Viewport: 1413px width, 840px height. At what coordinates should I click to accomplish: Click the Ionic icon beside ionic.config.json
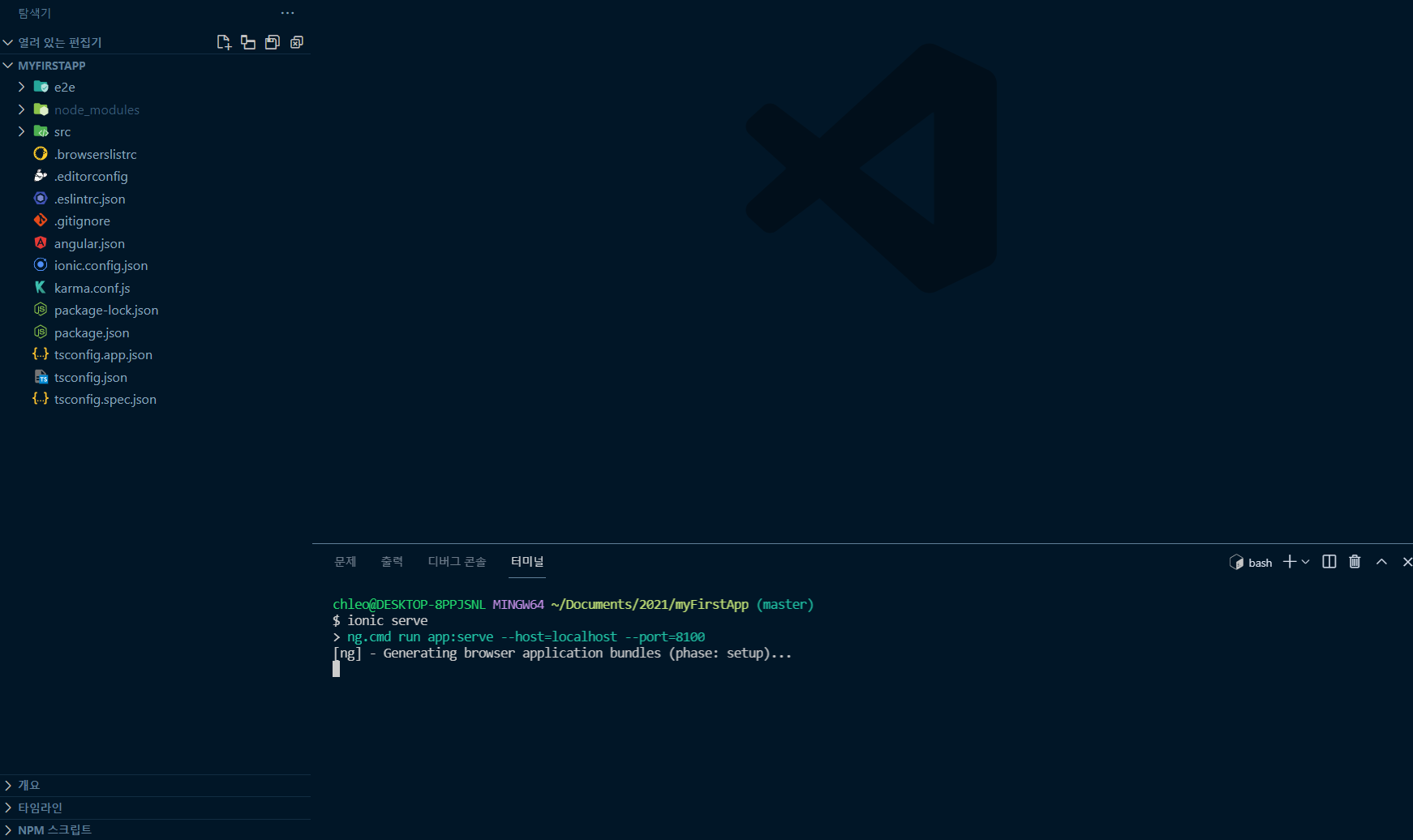click(41, 264)
